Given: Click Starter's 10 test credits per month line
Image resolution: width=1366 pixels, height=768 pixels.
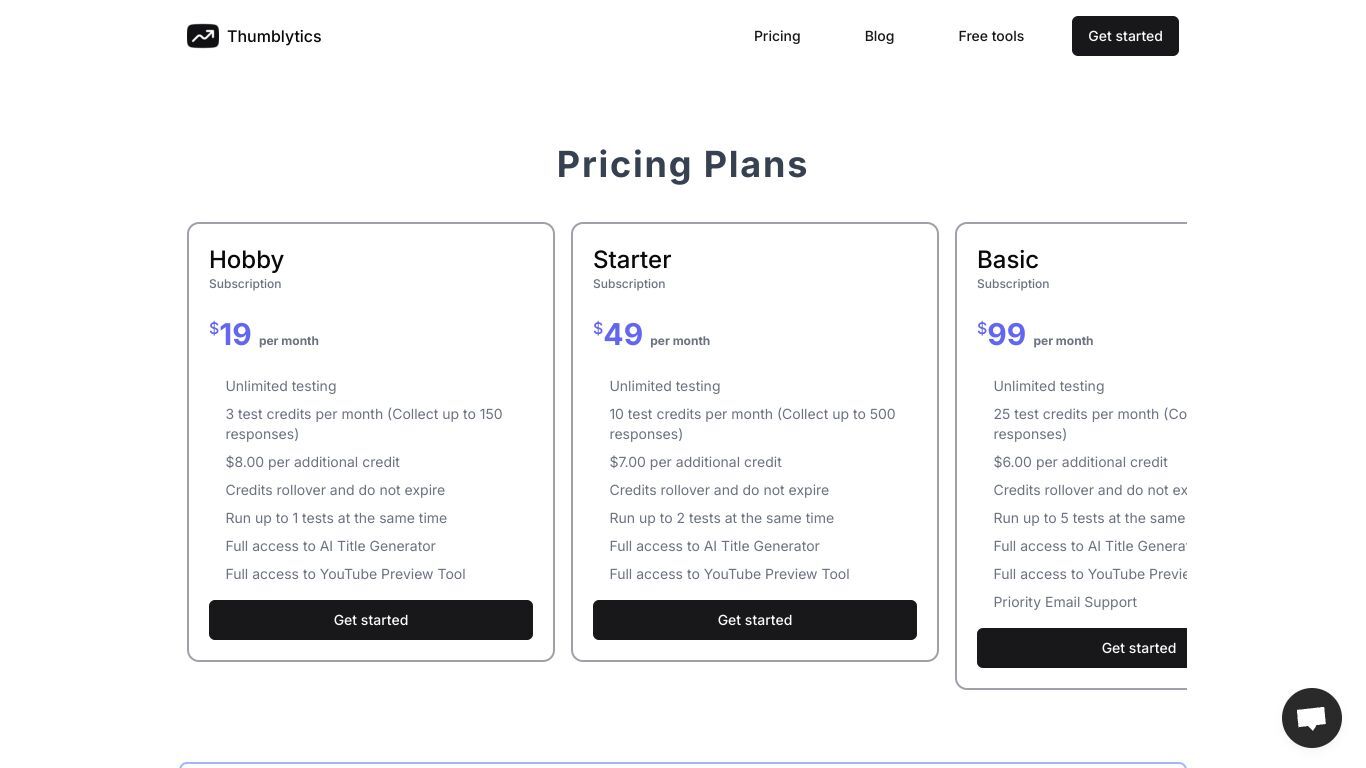Looking at the screenshot, I should click(x=753, y=424).
